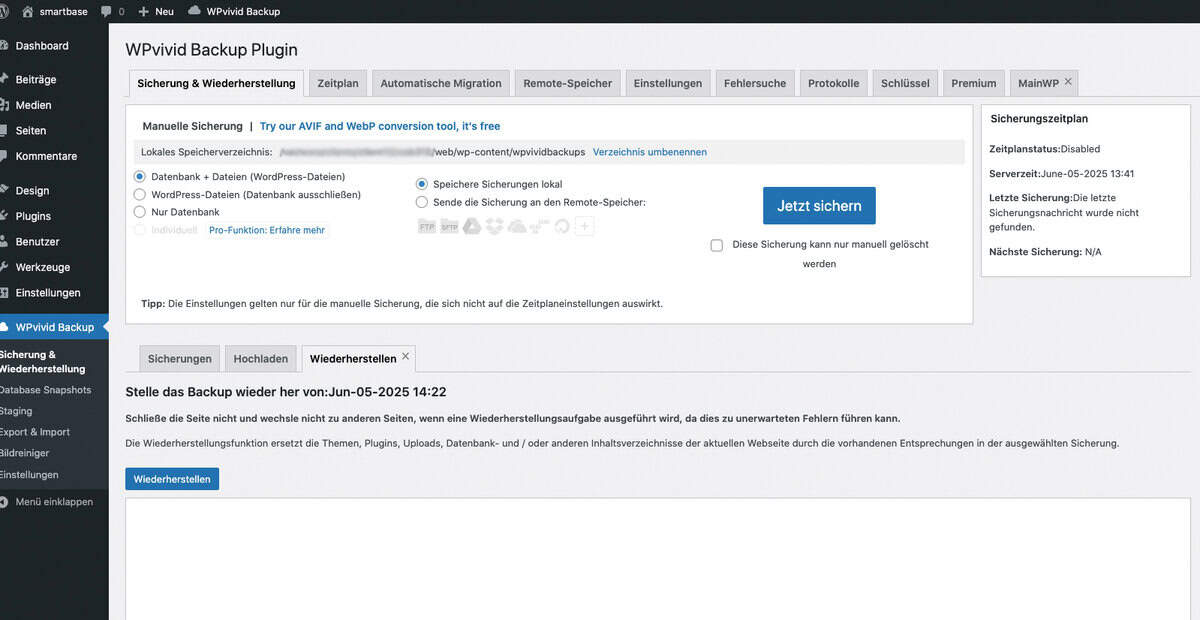Select SFTP remote storage icon
This screenshot has height=620, width=1200.
[449, 227]
